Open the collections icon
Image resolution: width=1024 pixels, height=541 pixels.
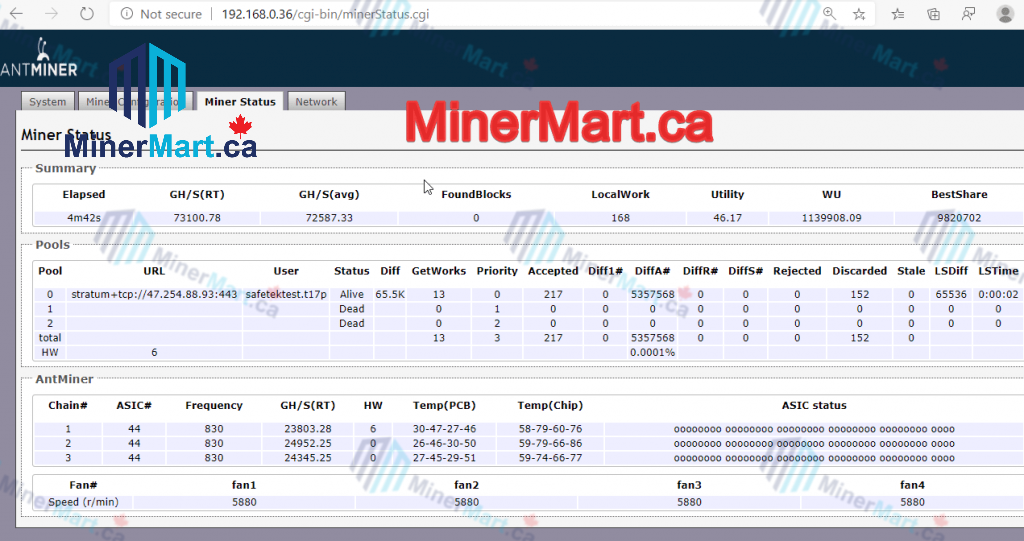934,14
